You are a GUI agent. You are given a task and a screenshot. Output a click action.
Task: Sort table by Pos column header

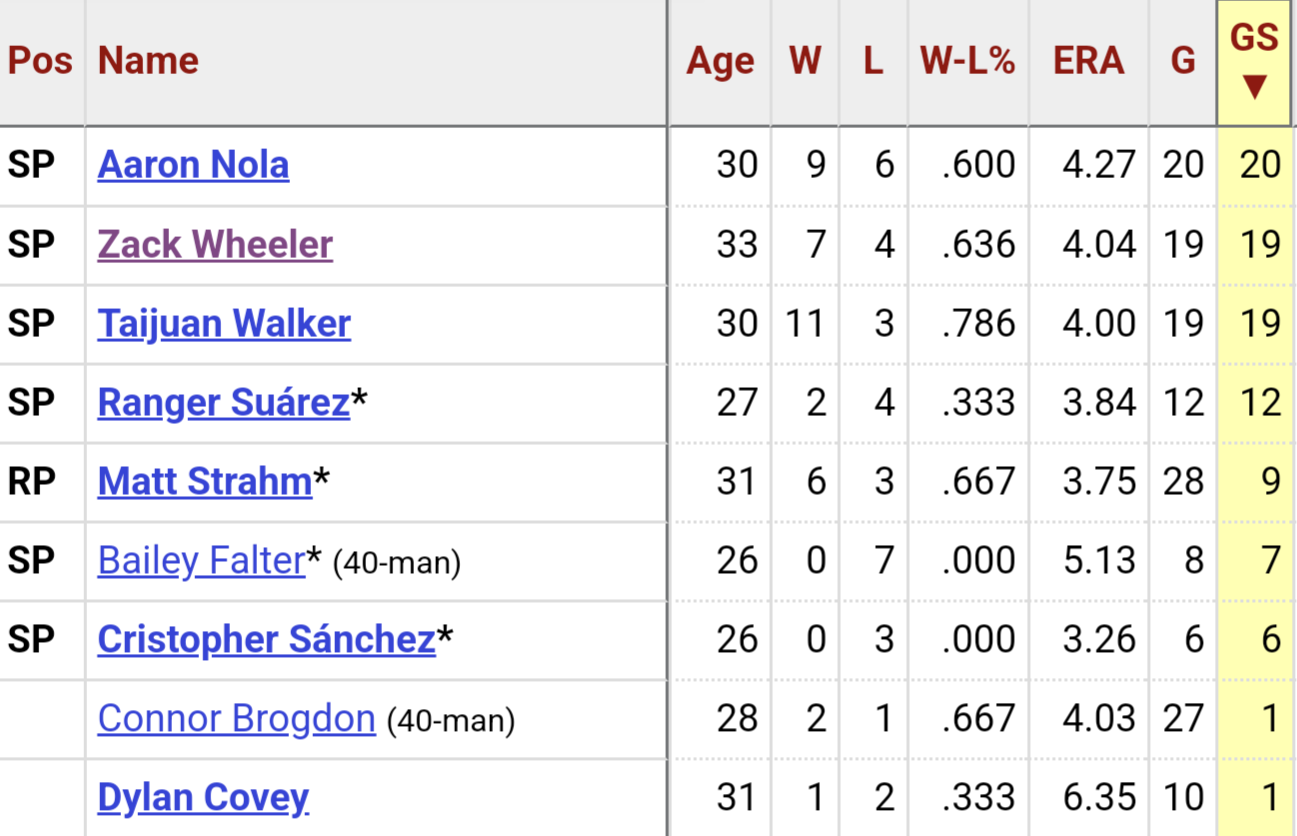pos(40,62)
